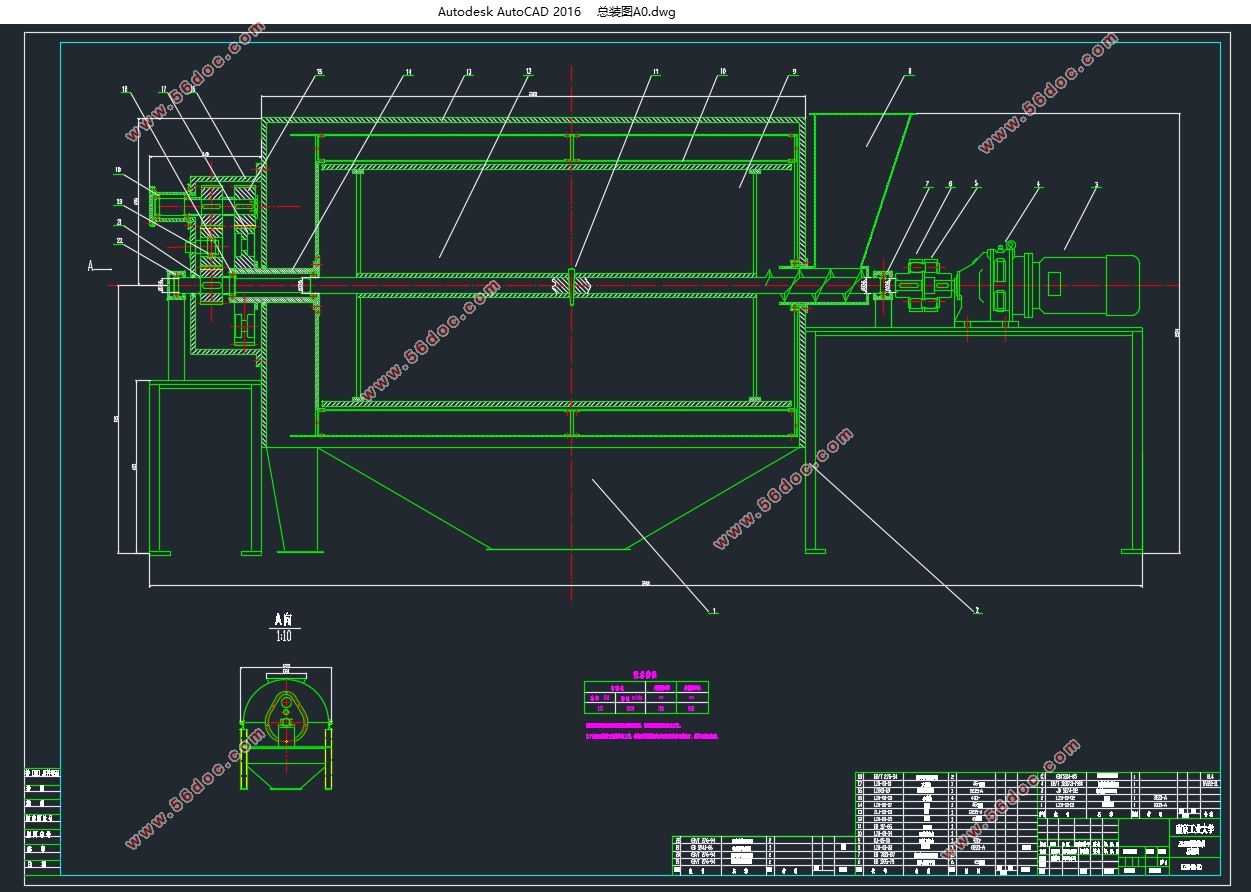Click part balloon number 7
This screenshot has width=1251, height=892.
point(927,184)
